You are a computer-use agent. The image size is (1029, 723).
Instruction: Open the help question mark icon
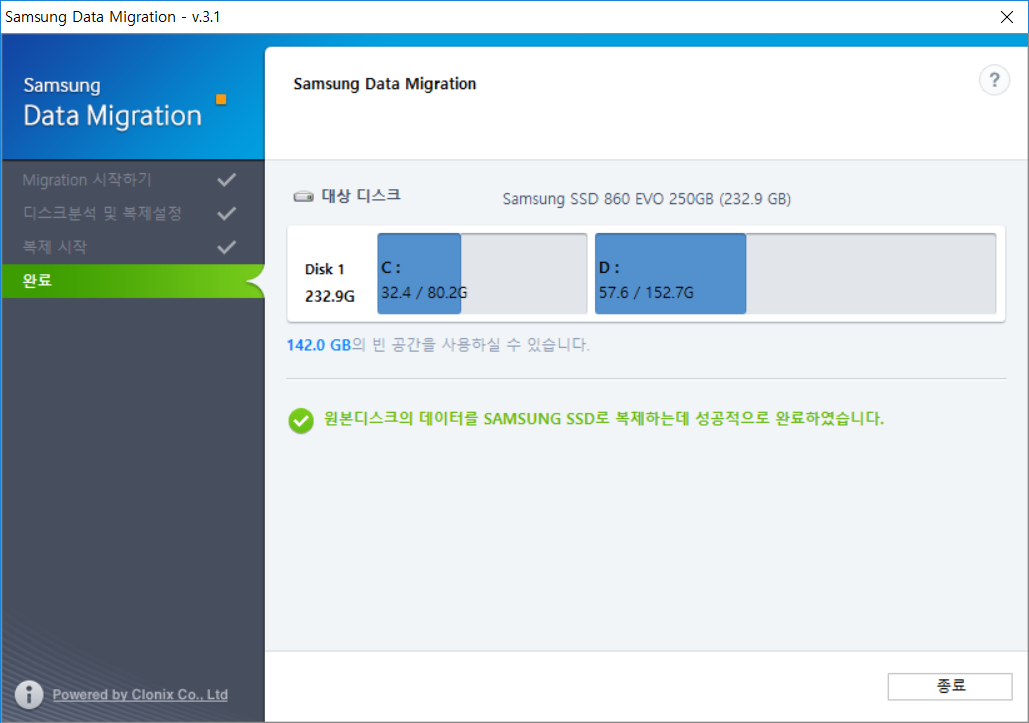click(994, 81)
